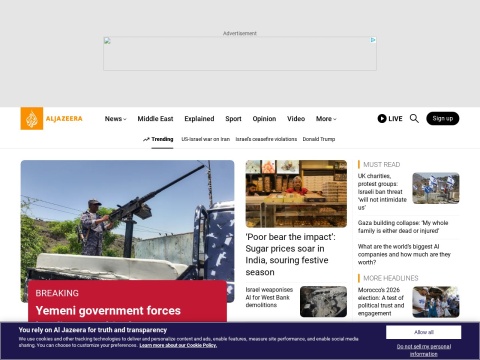The width and height of the screenshot is (480, 360).
Task: Open the Video section
Action: click(296, 119)
